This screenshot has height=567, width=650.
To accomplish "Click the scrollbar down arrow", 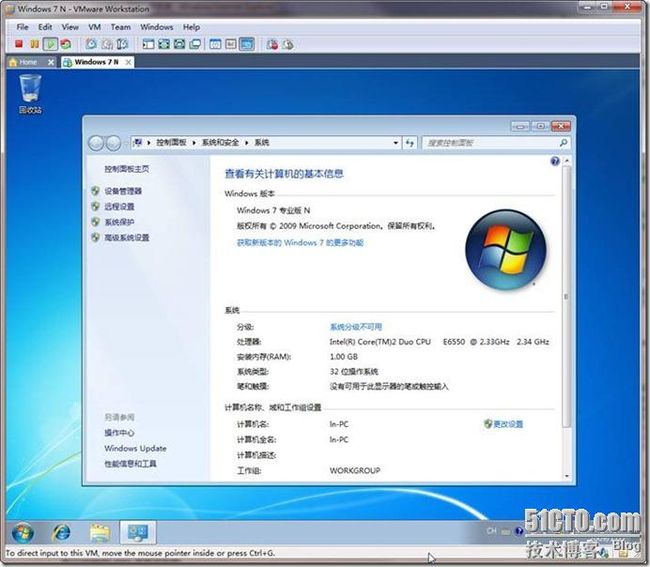I will point(566,476).
